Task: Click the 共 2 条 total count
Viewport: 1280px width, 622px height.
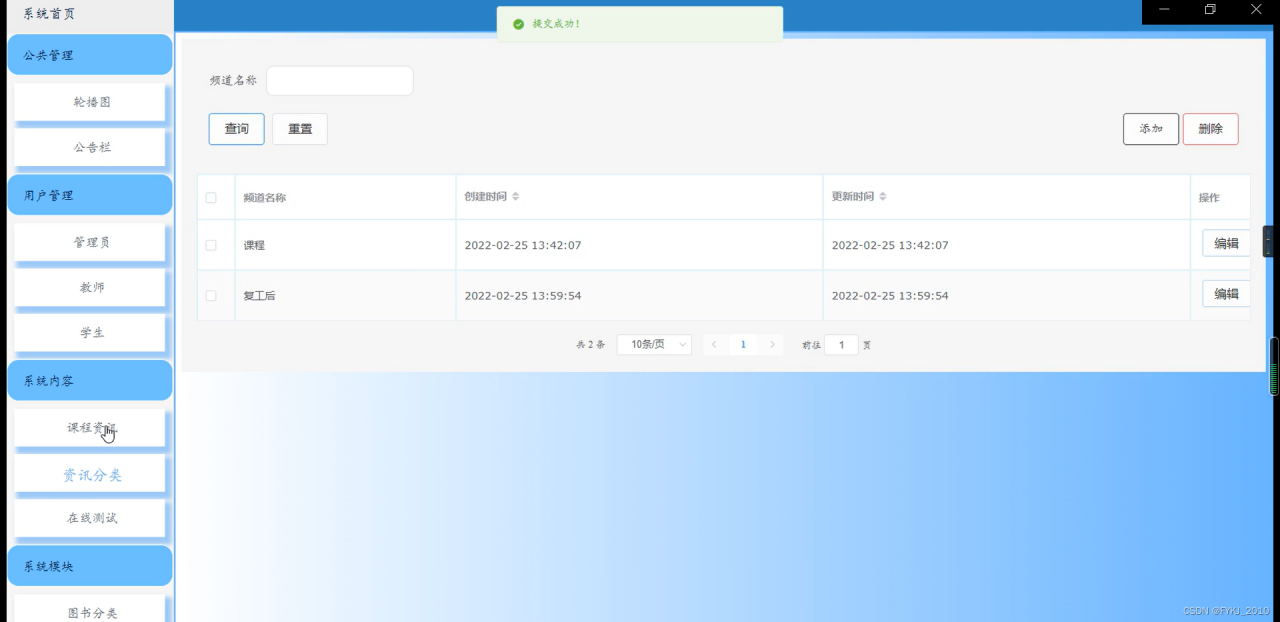Action: 591,345
